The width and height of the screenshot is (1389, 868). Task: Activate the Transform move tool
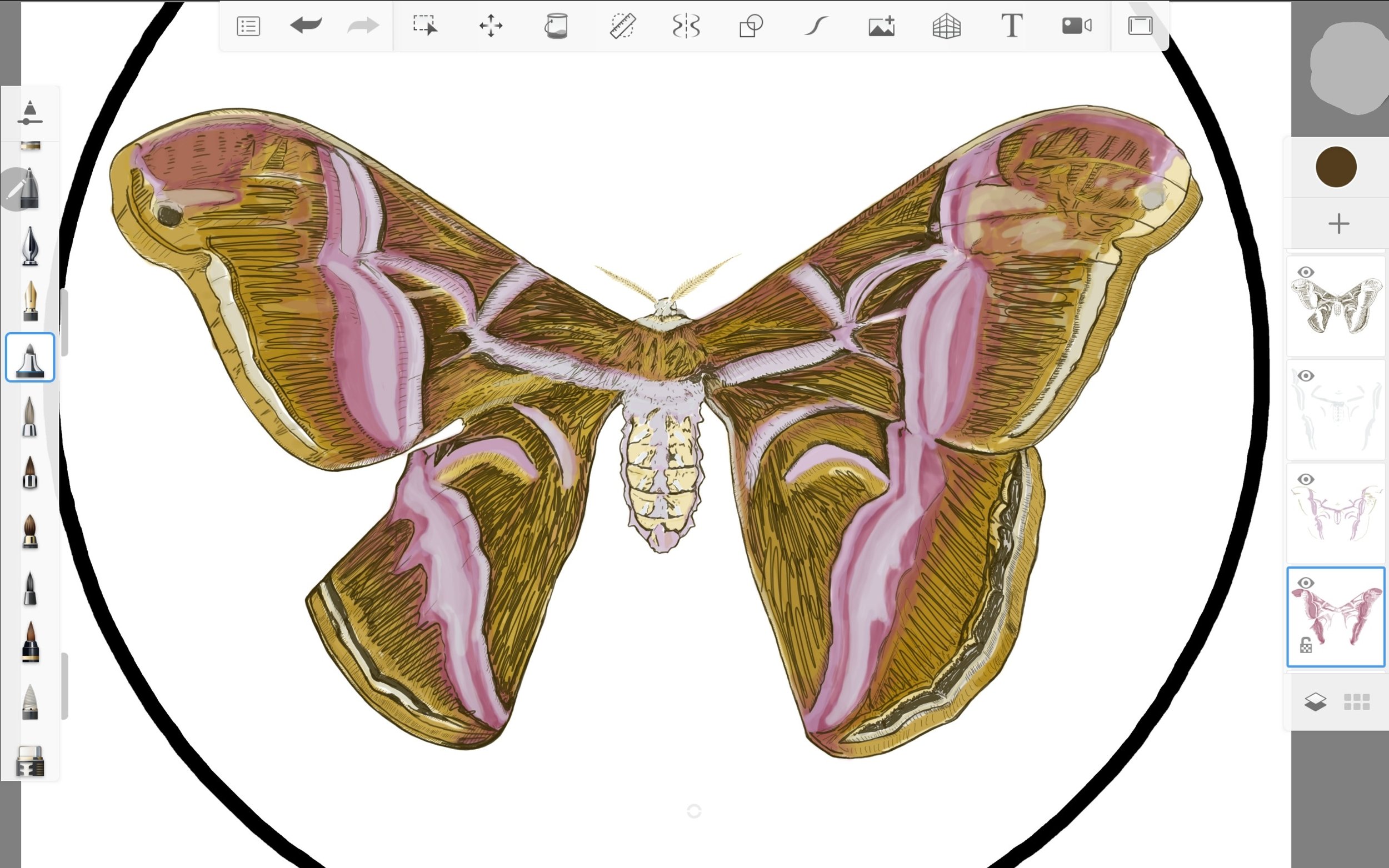[491, 26]
